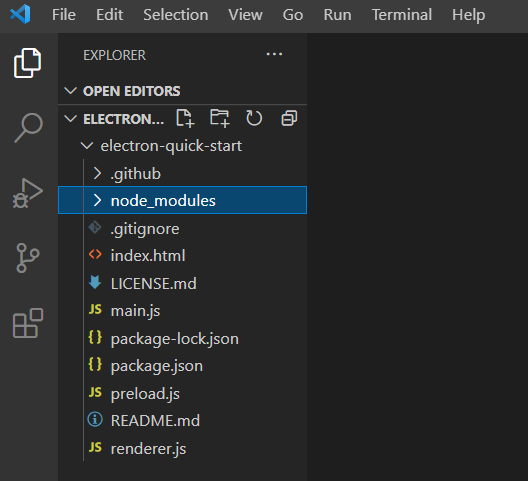Create a new file with New File icon
Viewport: 528px width, 481px height.
tap(185, 118)
